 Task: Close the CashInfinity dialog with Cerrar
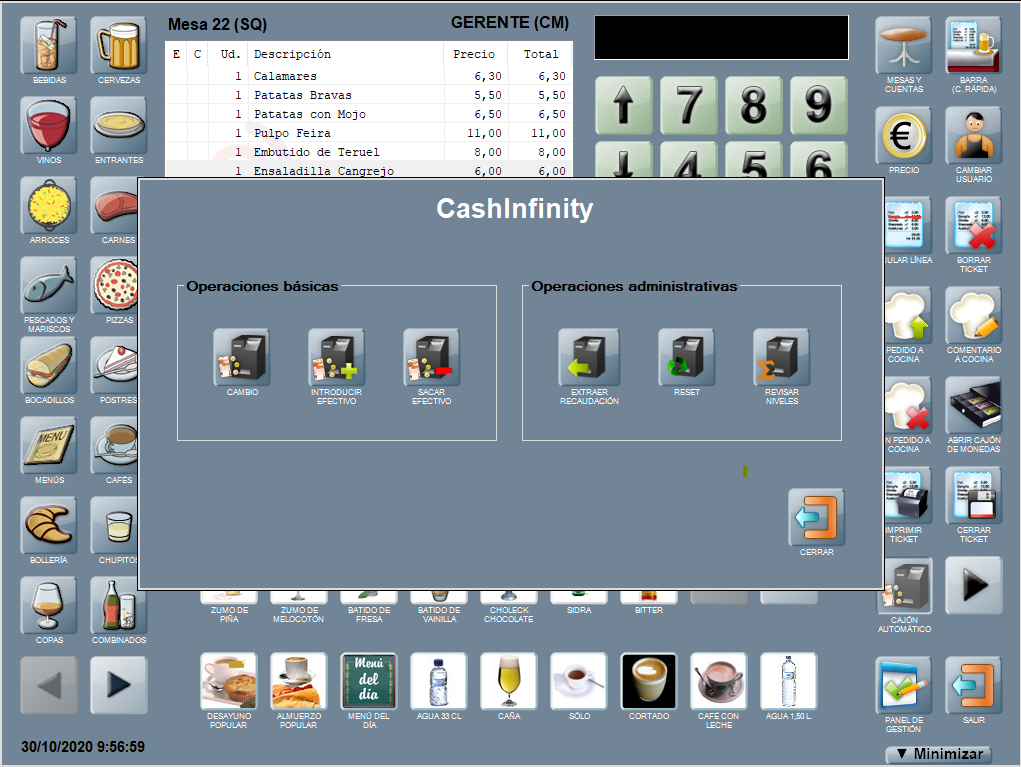click(x=816, y=517)
